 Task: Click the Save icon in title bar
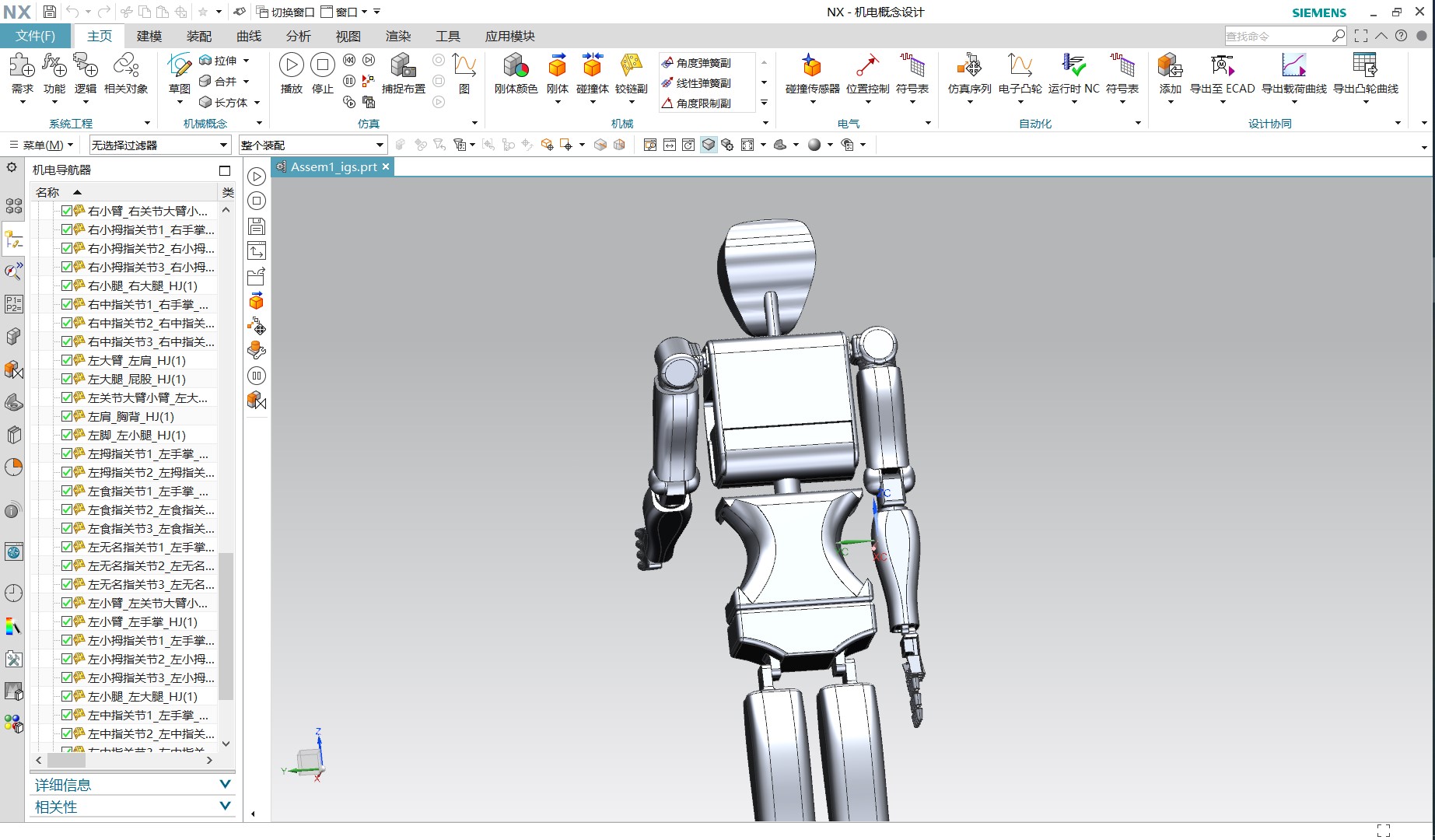(x=49, y=12)
